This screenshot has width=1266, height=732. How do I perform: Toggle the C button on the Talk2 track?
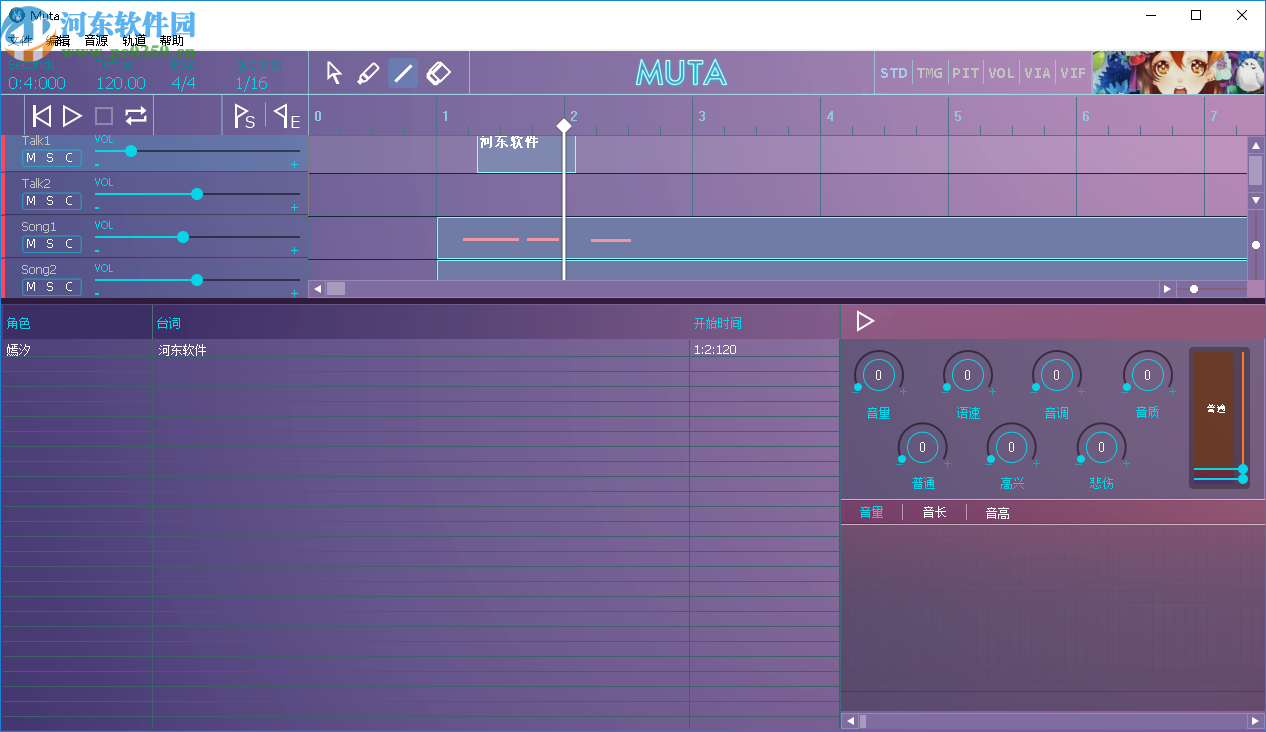(67, 200)
